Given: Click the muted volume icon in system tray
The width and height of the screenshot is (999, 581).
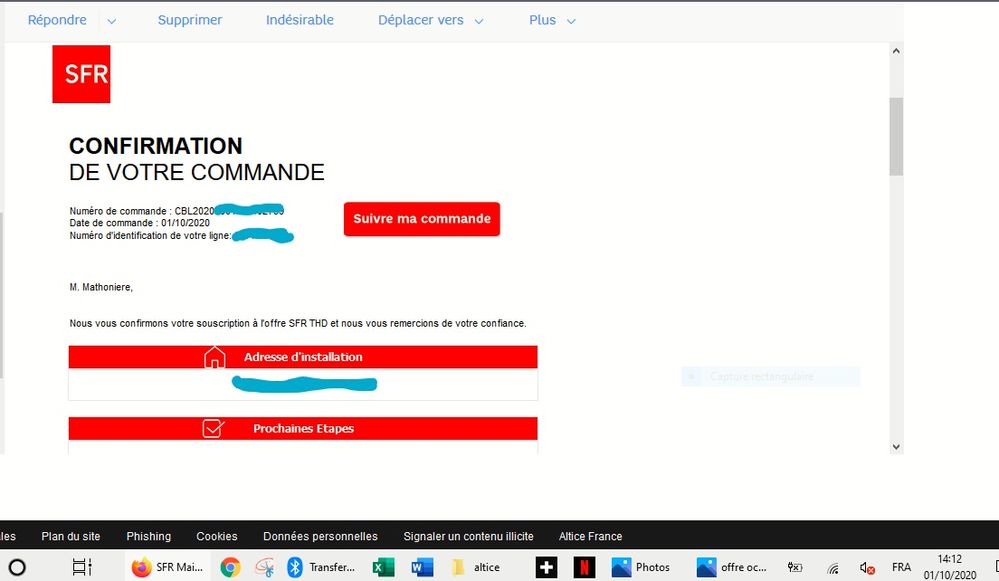Looking at the screenshot, I should (x=867, y=567).
